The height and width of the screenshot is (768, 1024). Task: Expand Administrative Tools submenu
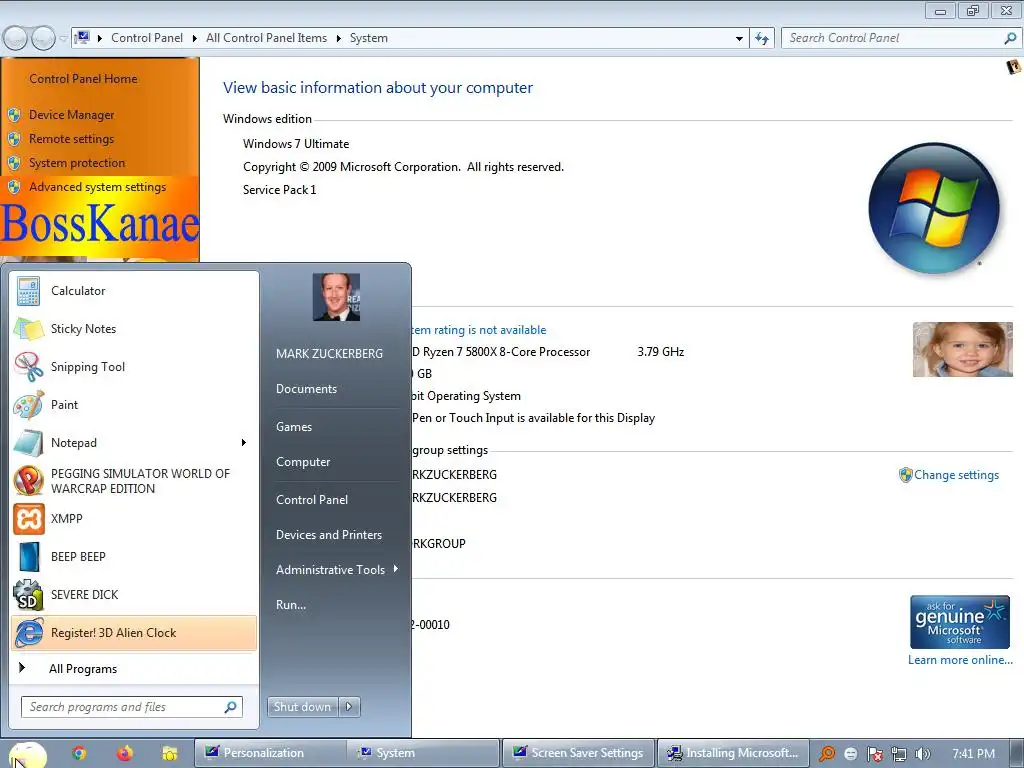(396, 569)
